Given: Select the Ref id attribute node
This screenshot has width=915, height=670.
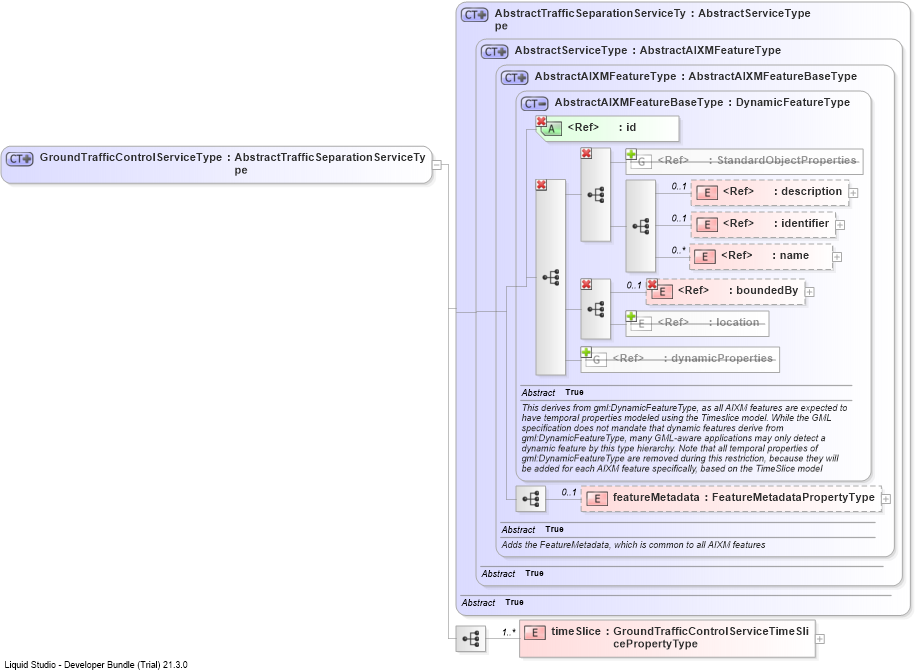Looking at the screenshot, I should 607,128.
